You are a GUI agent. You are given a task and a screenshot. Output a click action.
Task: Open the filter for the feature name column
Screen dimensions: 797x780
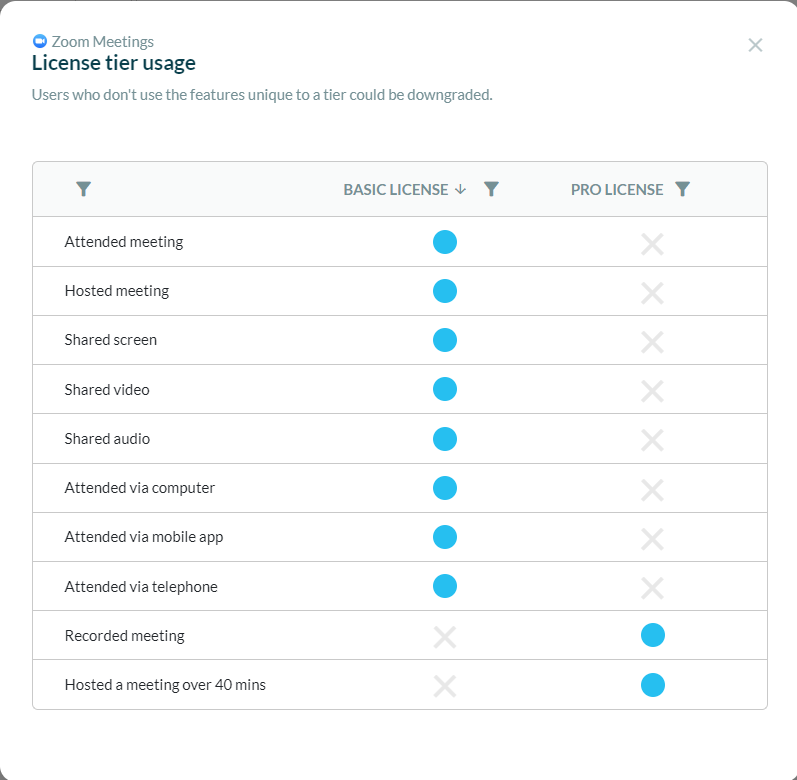tap(84, 189)
